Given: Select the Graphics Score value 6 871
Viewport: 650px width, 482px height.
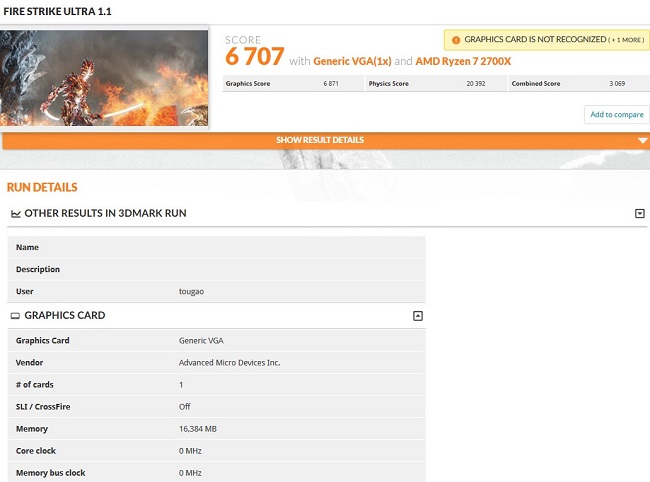Looking at the screenshot, I should (x=331, y=83).
